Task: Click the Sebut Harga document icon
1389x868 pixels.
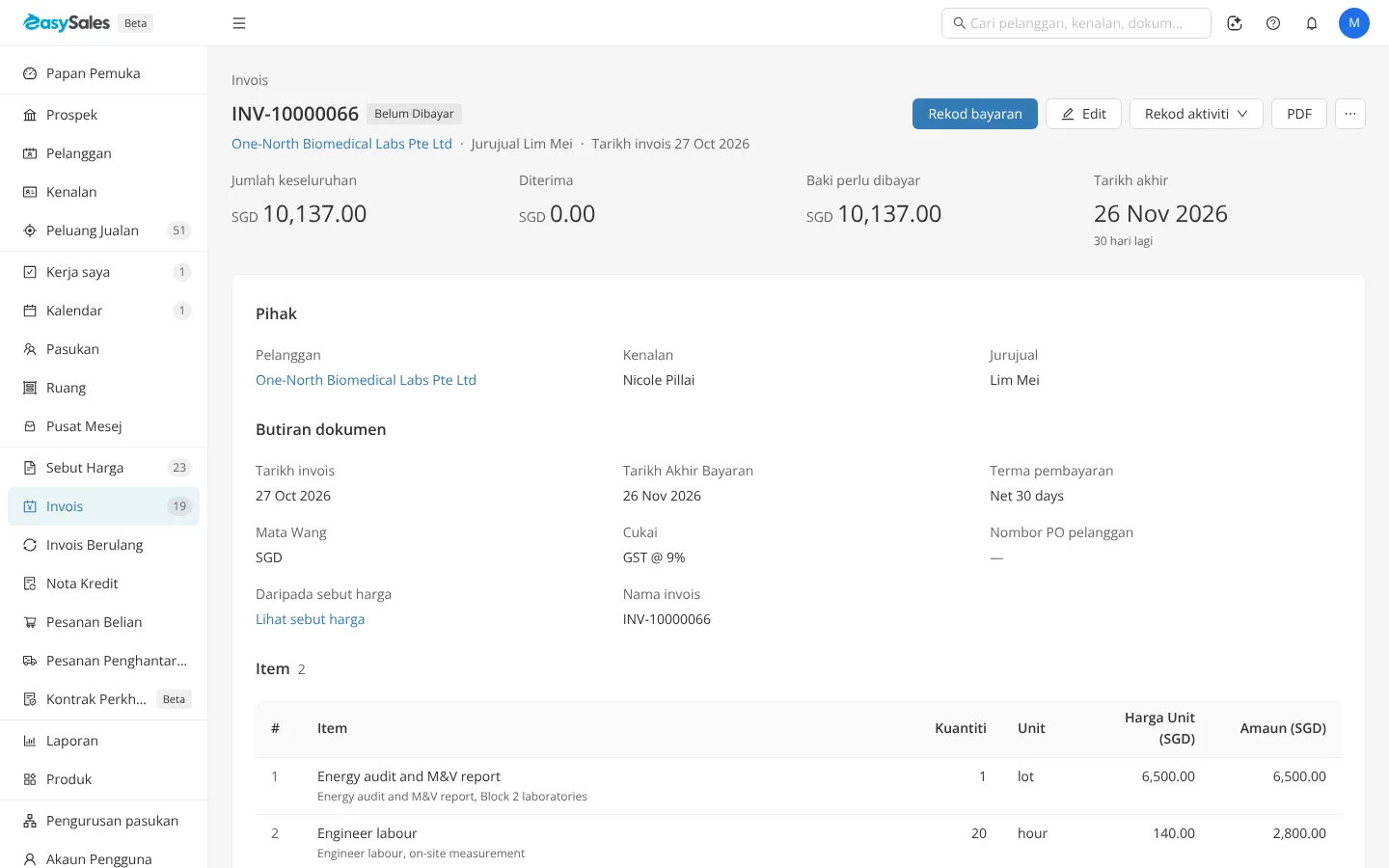Action: (x=30, y=468)
